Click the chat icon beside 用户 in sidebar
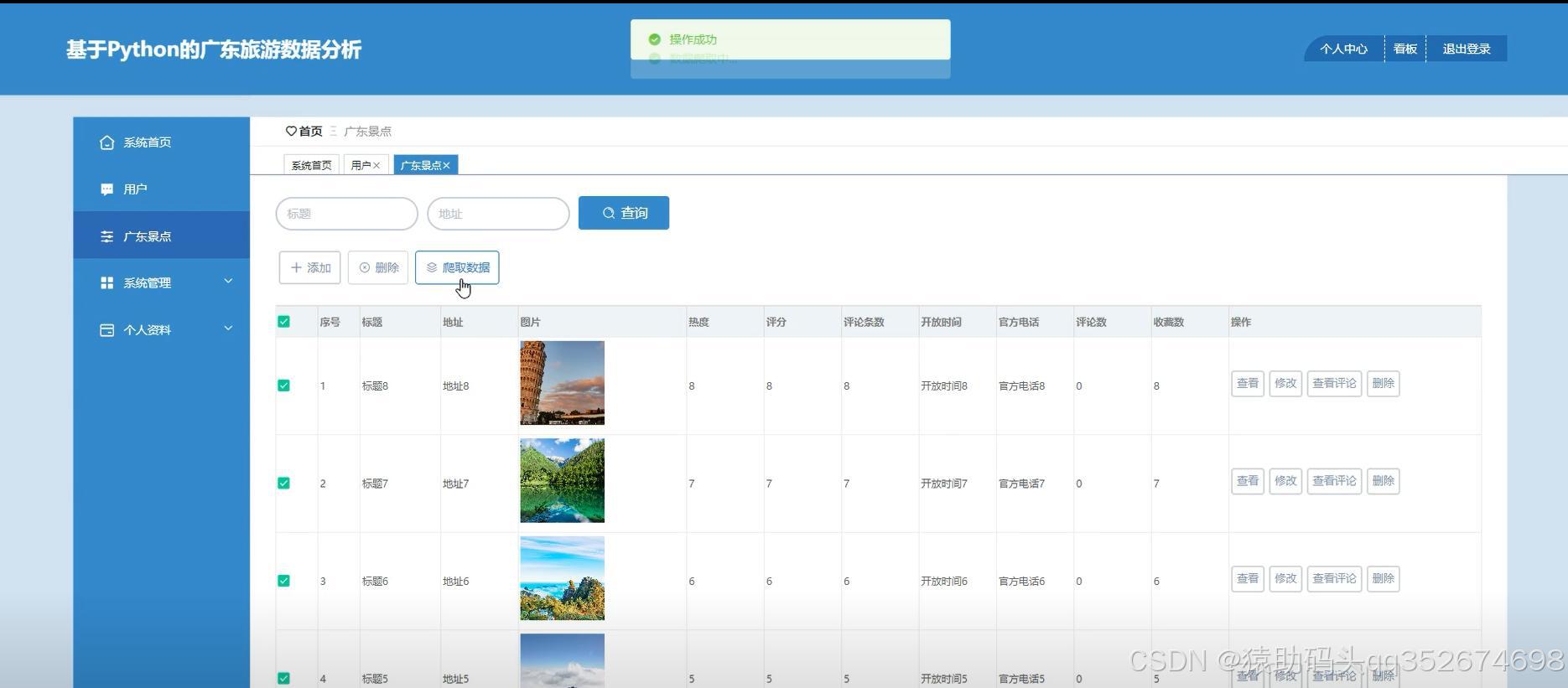The height and width of the screenshot is (688, 1568). tap(106, 189)
